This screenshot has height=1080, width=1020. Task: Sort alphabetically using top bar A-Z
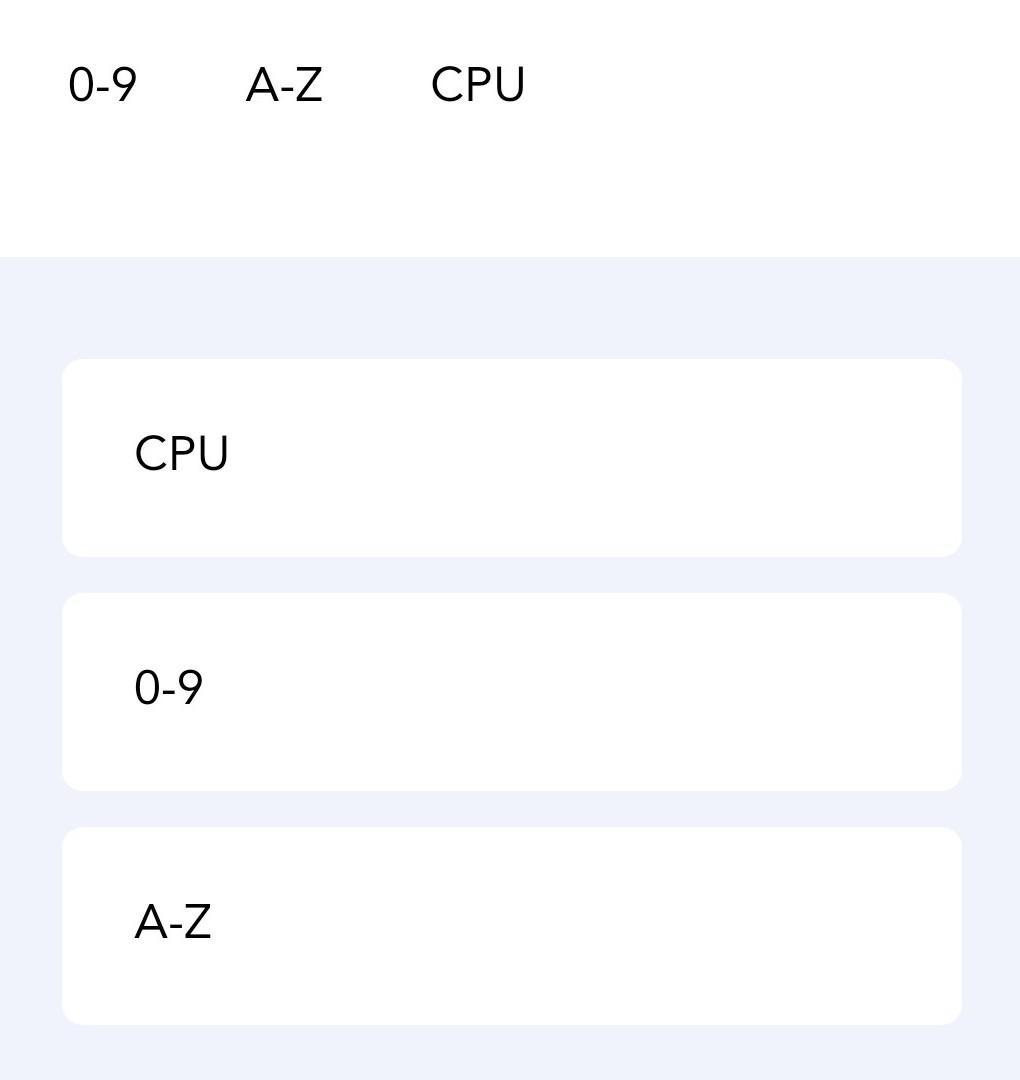click(x=284, y=85)
